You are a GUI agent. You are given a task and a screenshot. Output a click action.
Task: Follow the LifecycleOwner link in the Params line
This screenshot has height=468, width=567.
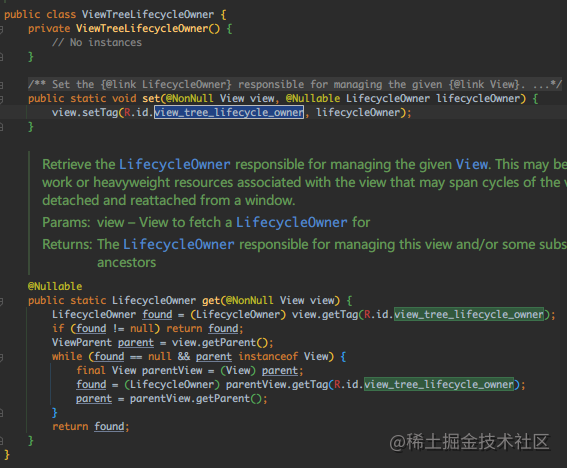point(291,222)
